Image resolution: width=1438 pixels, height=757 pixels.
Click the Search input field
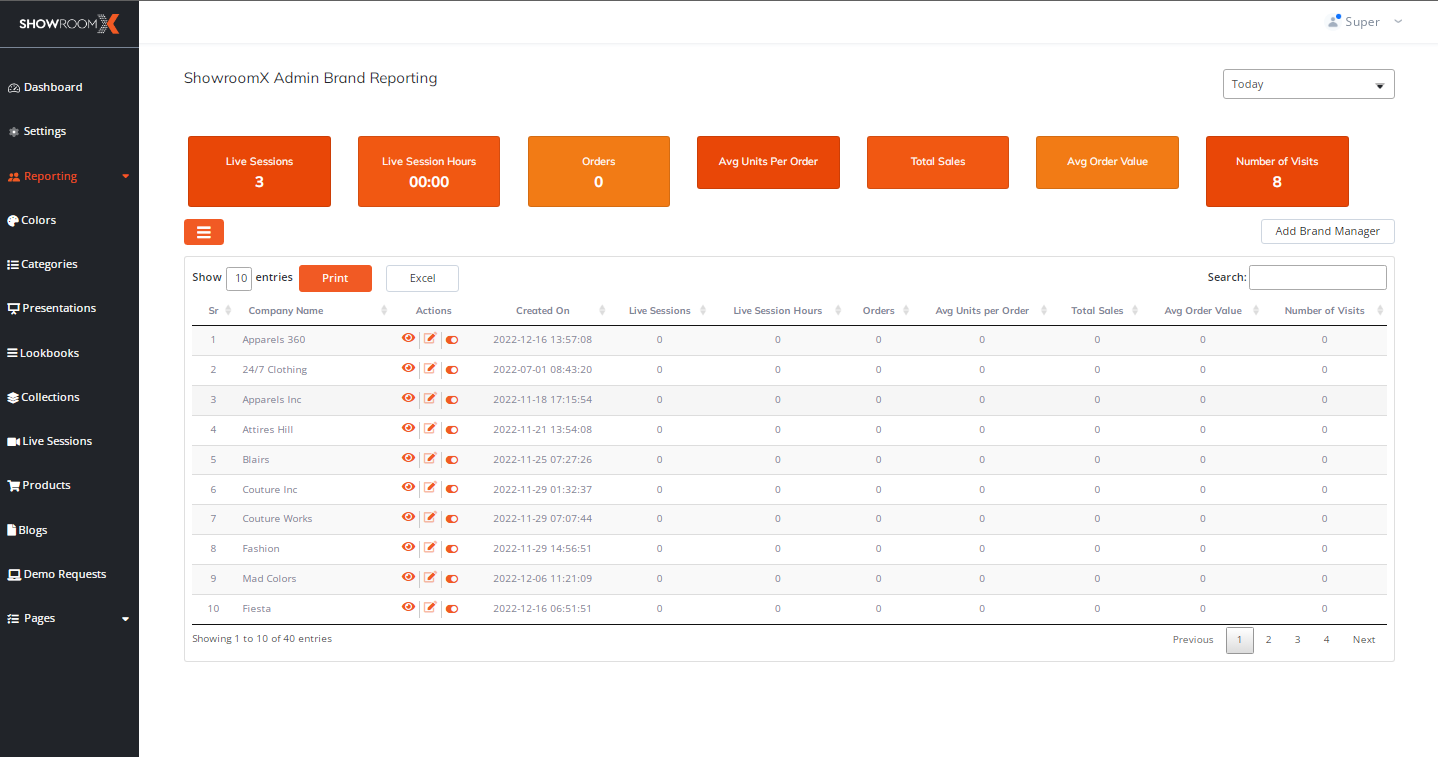[x=1318, y=277]
